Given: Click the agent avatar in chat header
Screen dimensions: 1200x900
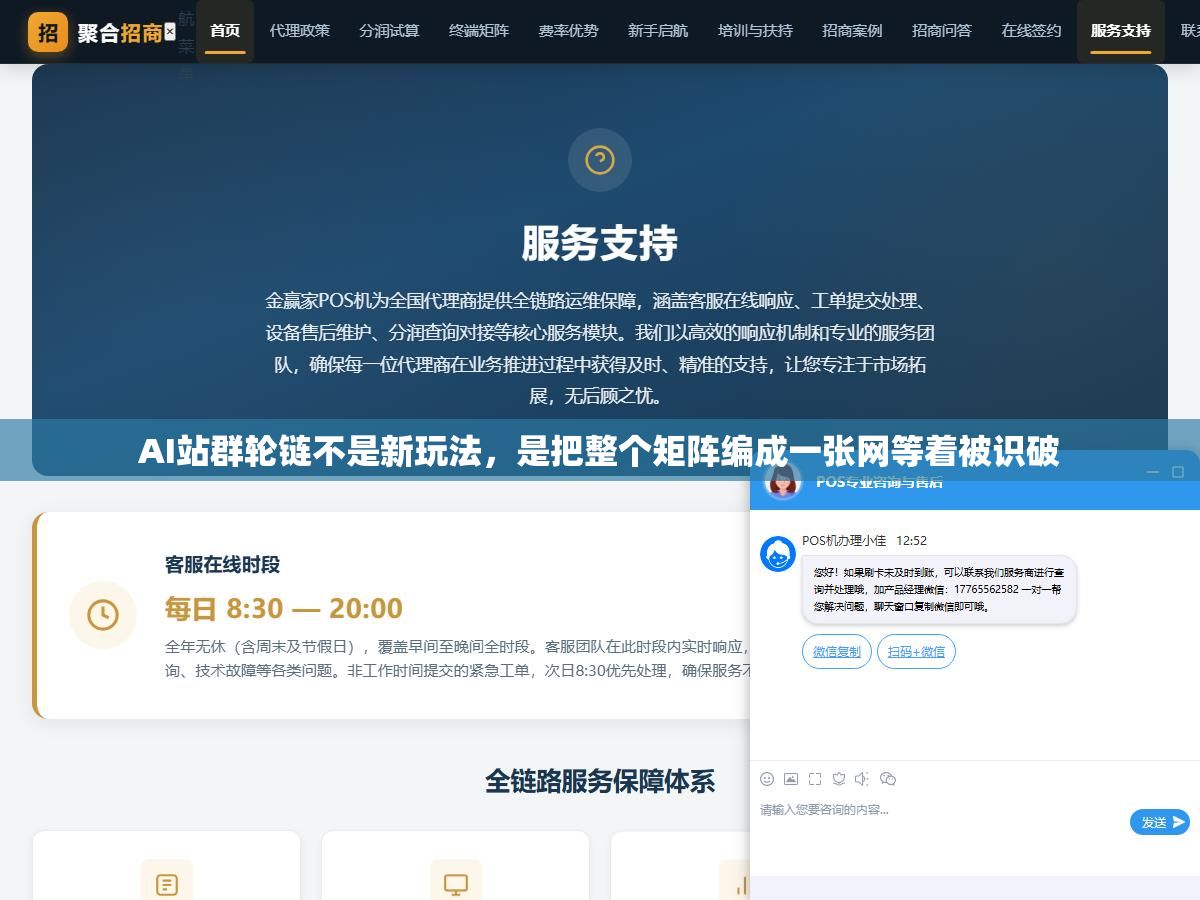Looking at the screenshot, I should (783, 480).
